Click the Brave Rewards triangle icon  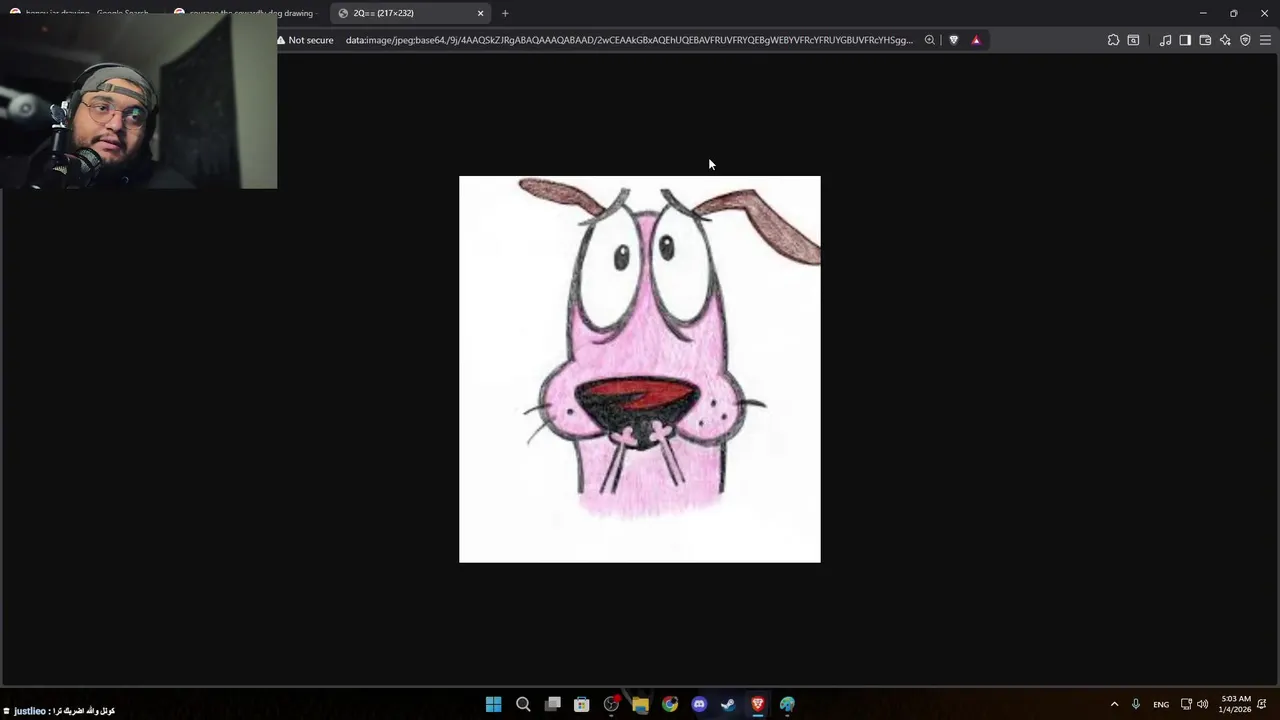point(976,40)
